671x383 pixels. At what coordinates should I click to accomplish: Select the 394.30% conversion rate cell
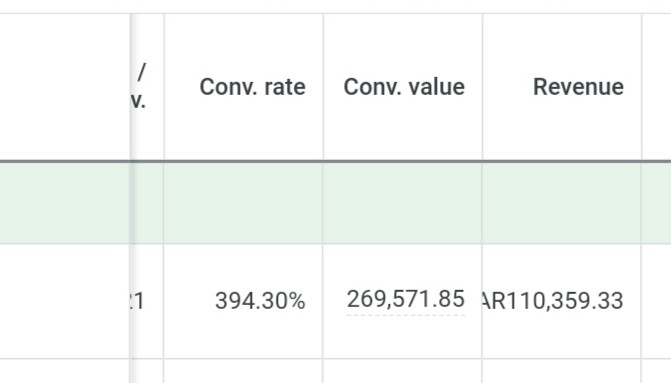[x=243, y=301]
